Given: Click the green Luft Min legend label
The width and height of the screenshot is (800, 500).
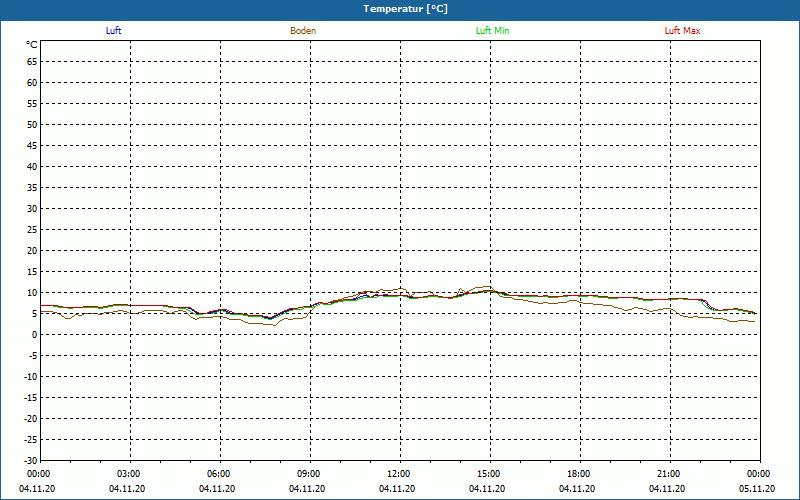Looking at the screenshot, I should (492, 31).
